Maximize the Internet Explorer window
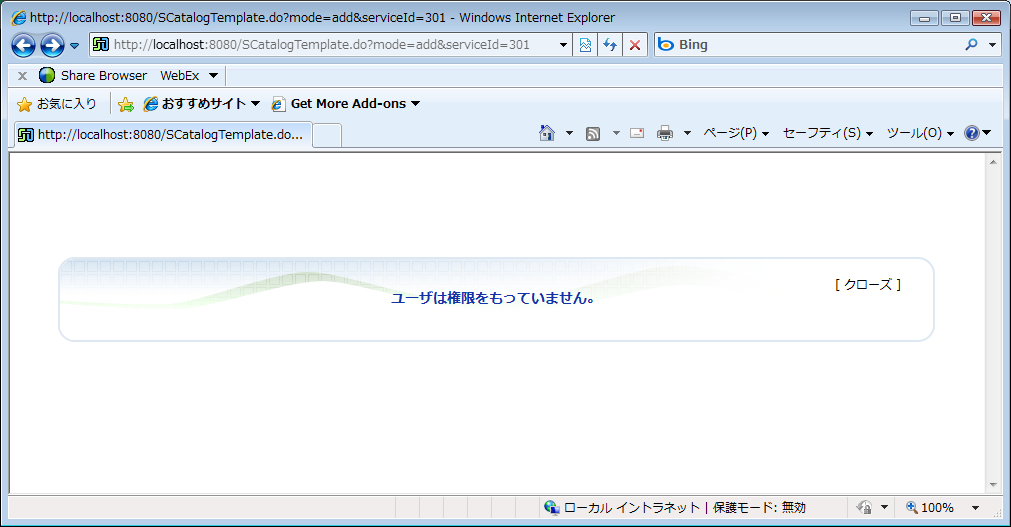 click(956, 18)
